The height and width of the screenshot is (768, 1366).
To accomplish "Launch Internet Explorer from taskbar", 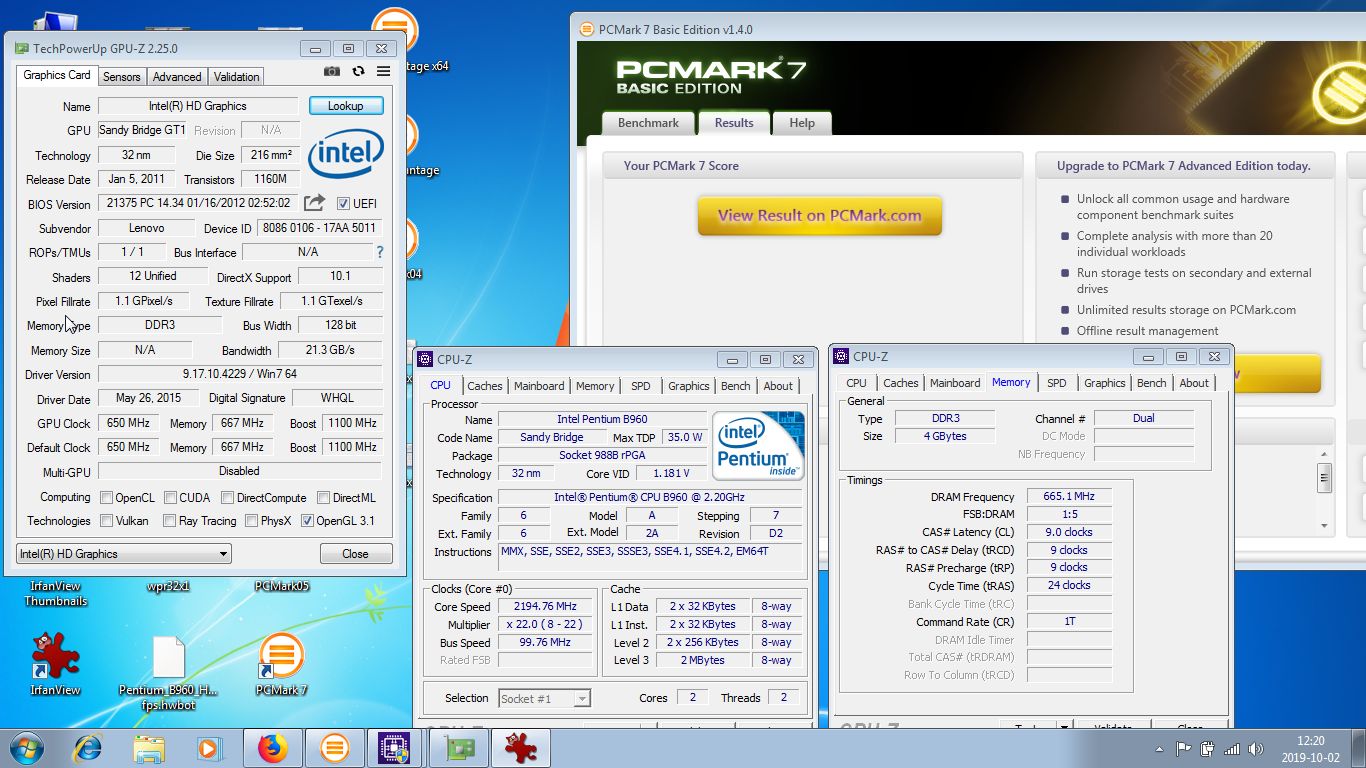I will tap(88, 748).
